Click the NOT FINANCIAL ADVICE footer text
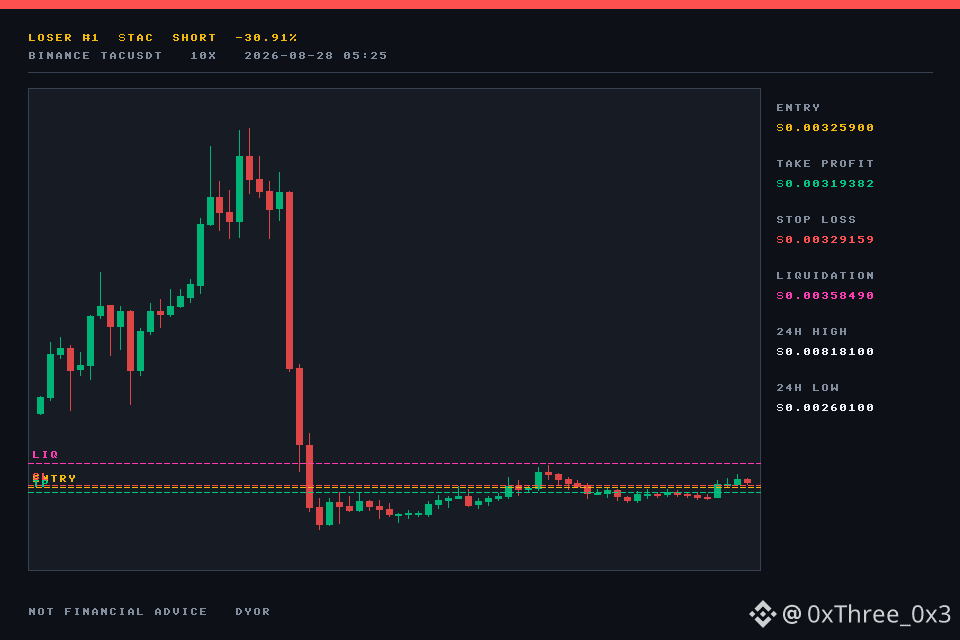 pyautogui.click(x=118, y=611)
